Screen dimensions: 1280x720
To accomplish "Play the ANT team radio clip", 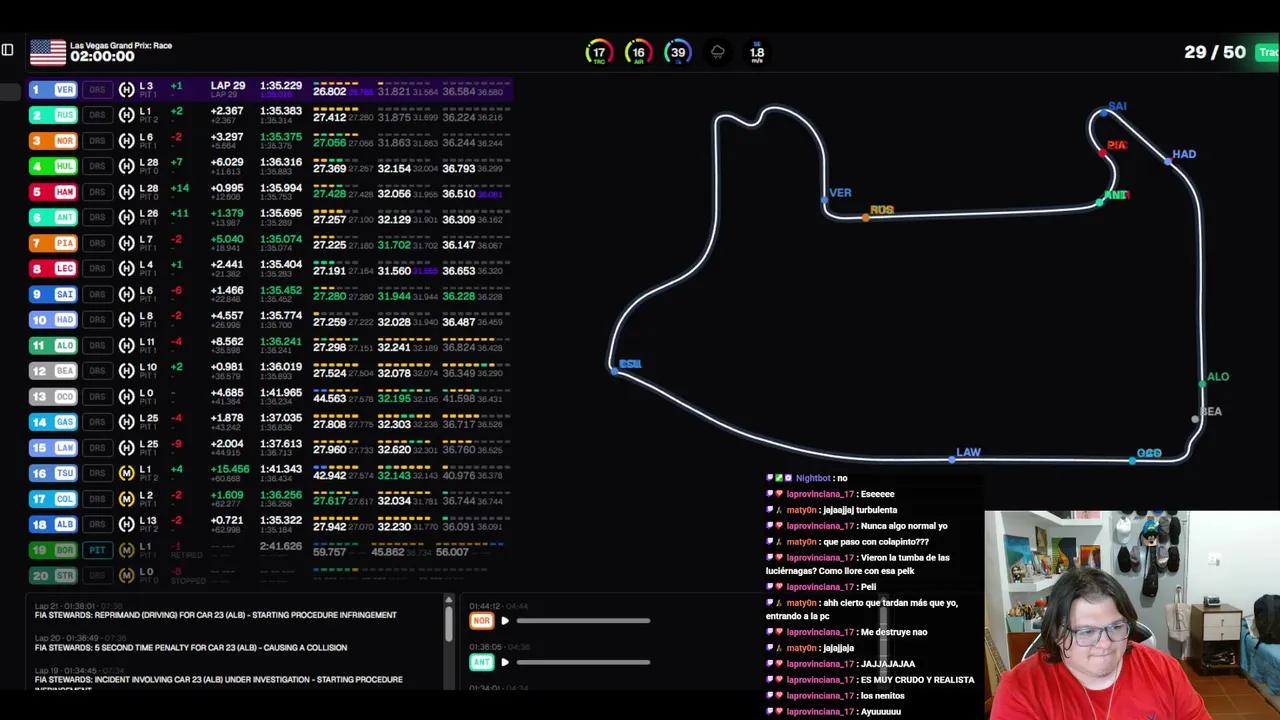I will (x=505, y=662).
